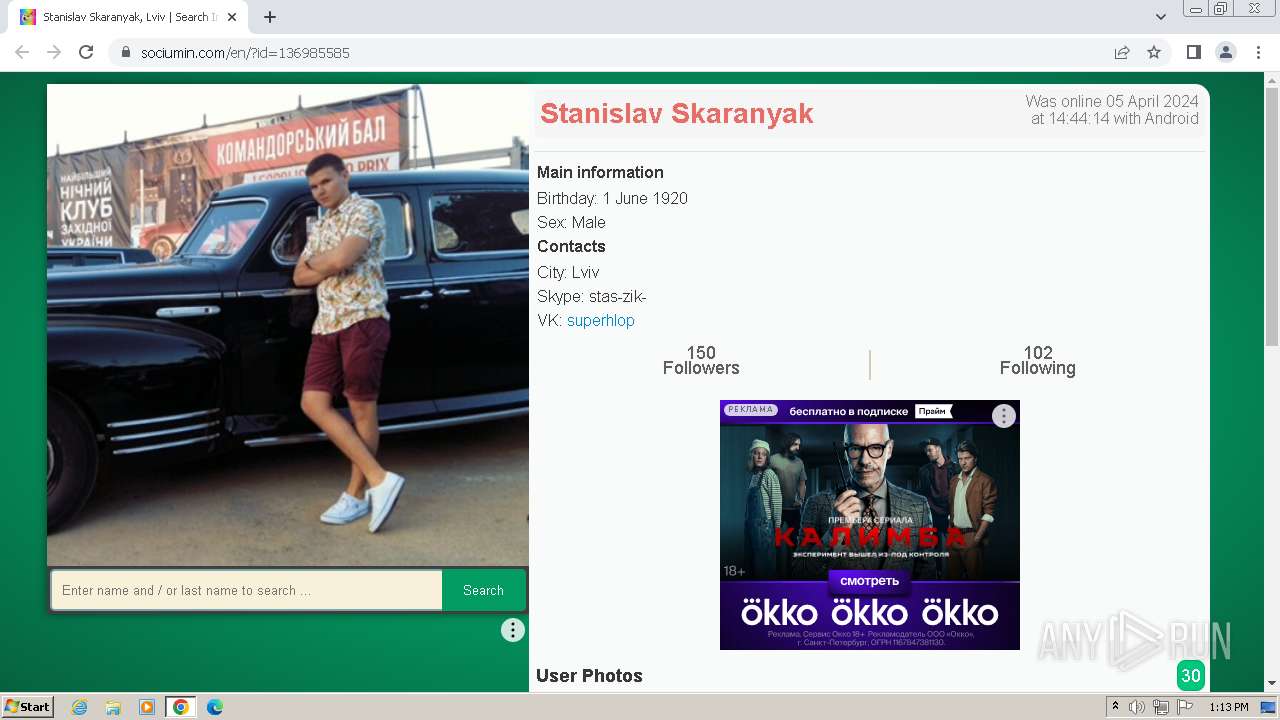Click the Action Center flag tray icon
Viewport: 1280px width, 720px height.
pos(1185,707)
